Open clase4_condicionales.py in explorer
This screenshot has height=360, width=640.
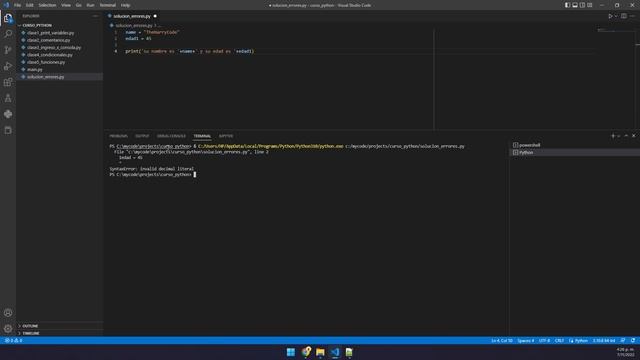point(50,55)
